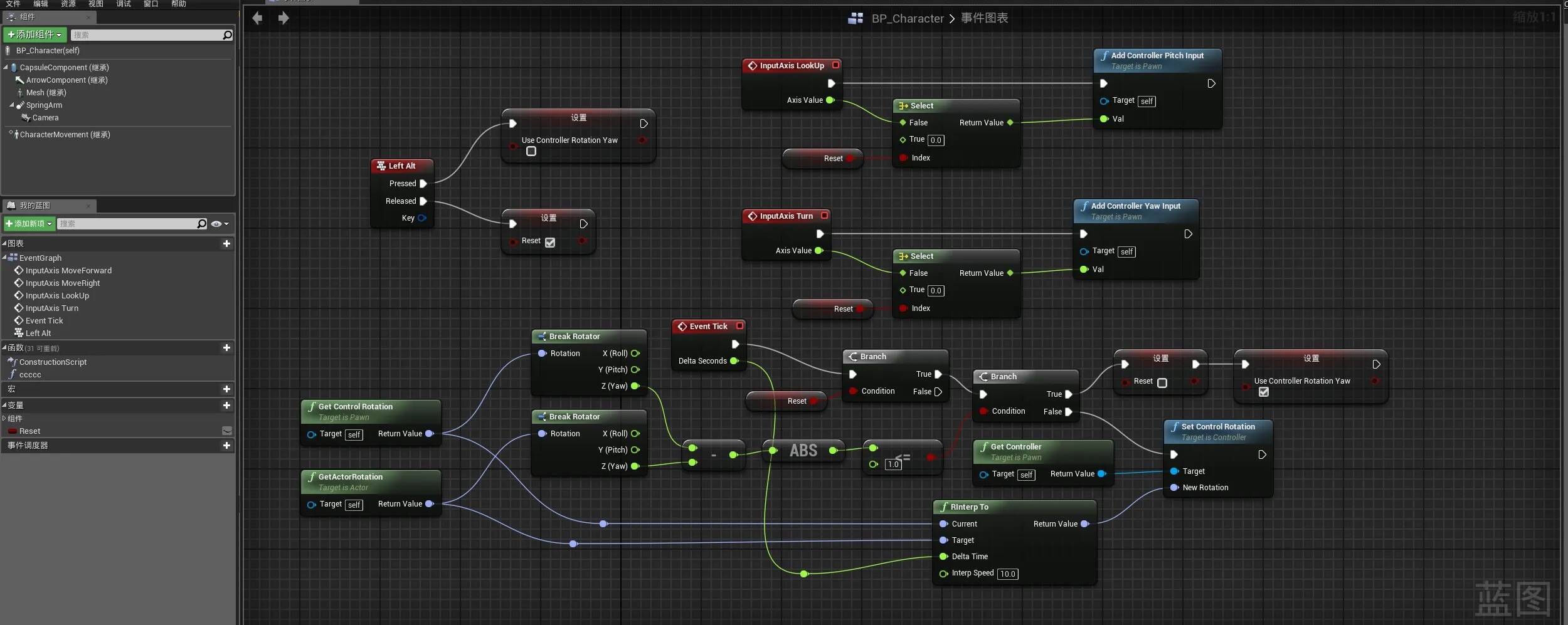
Task: Click plus icon to add new graph
Action: coord(226,244)
